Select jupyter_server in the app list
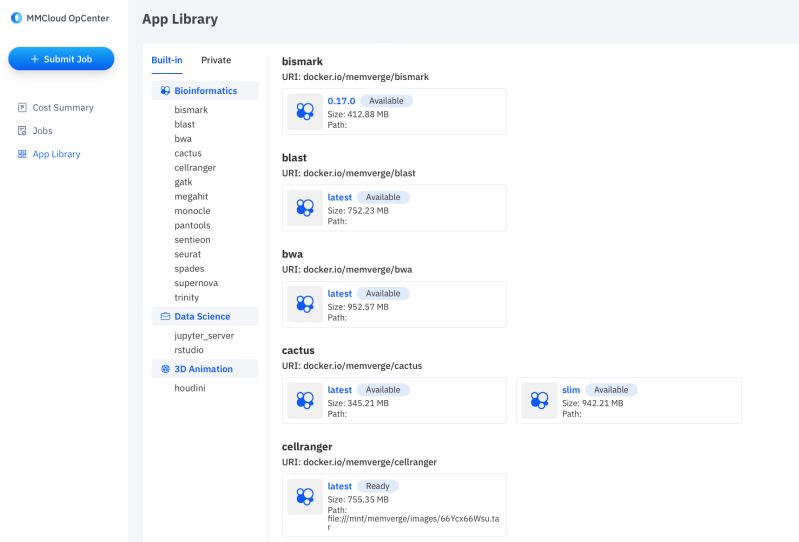This screenshot has width=799, height=542. (204, 335)
